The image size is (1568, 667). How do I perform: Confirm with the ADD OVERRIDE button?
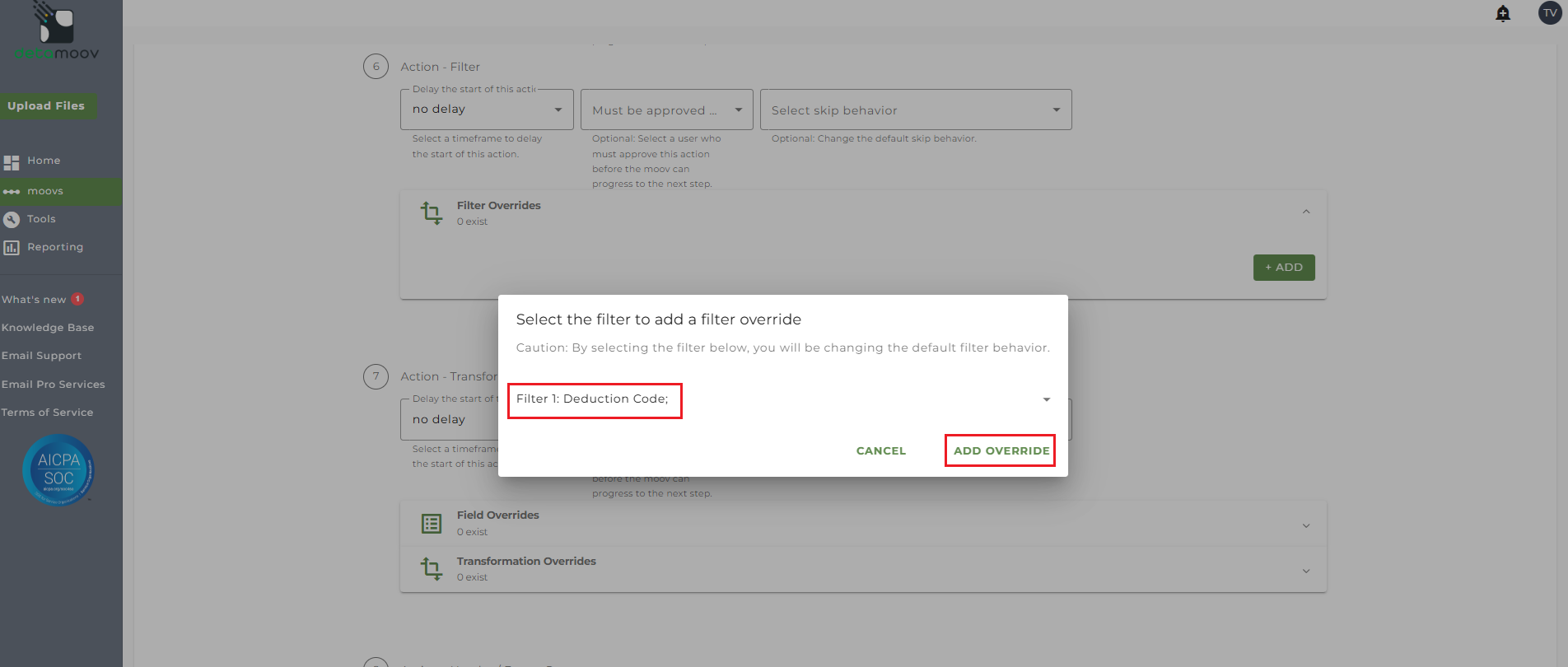pos(1001,450)
